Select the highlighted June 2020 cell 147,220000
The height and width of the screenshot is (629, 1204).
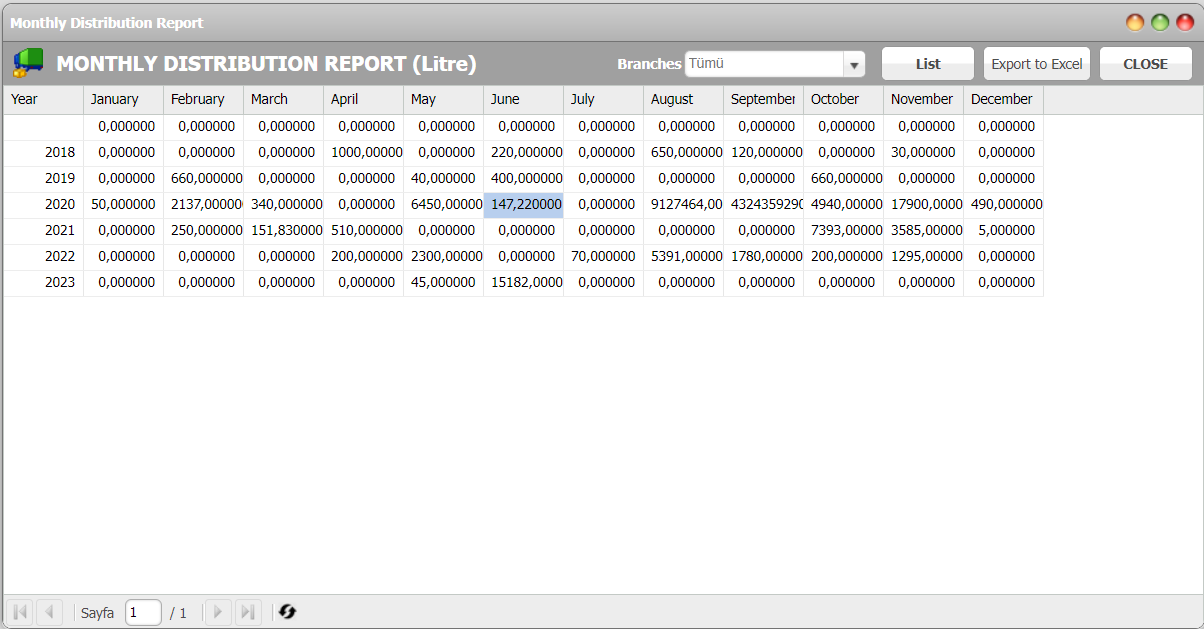524,205
